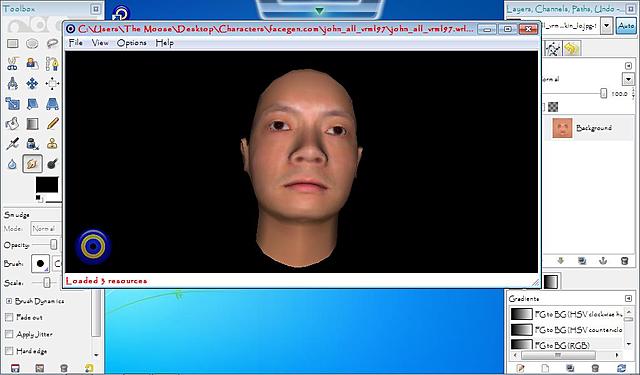
Task: Open the Toolbox tab configure button
Action: pos(95,9)
